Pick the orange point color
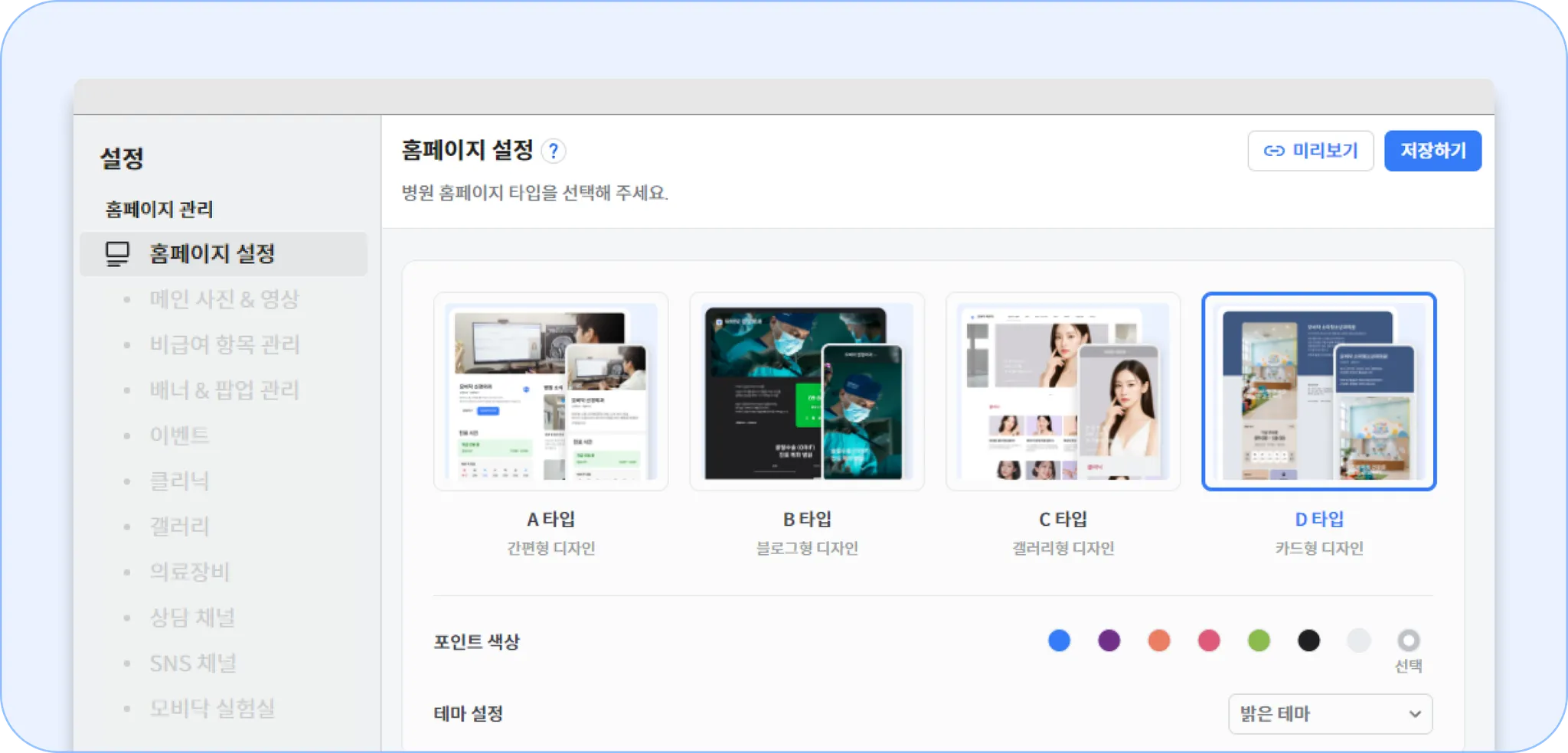This screenshot has height=753, width=1568. pyautogui.click(x=1159, y=641)
